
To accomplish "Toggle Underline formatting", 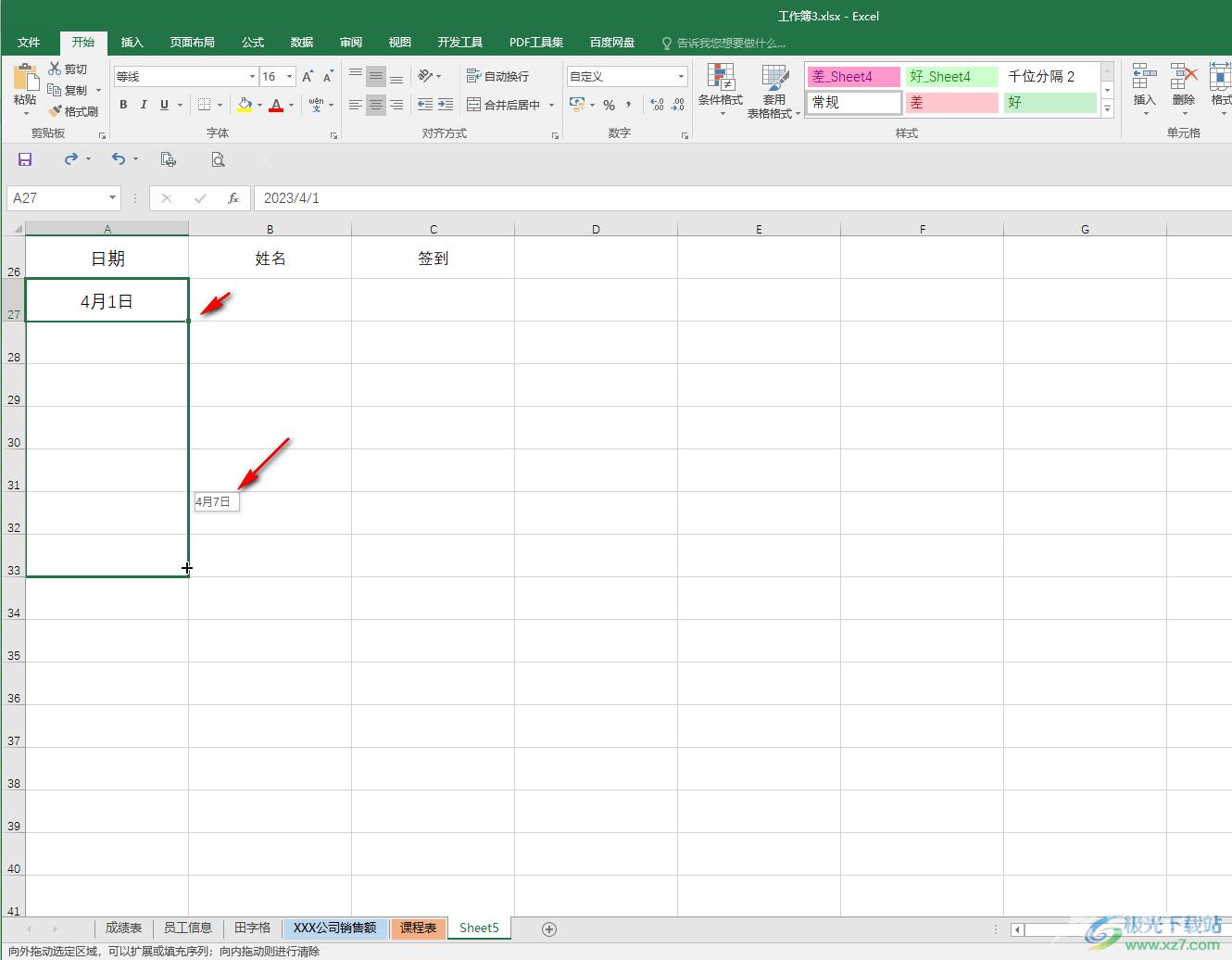I will [x=164, y=105].
